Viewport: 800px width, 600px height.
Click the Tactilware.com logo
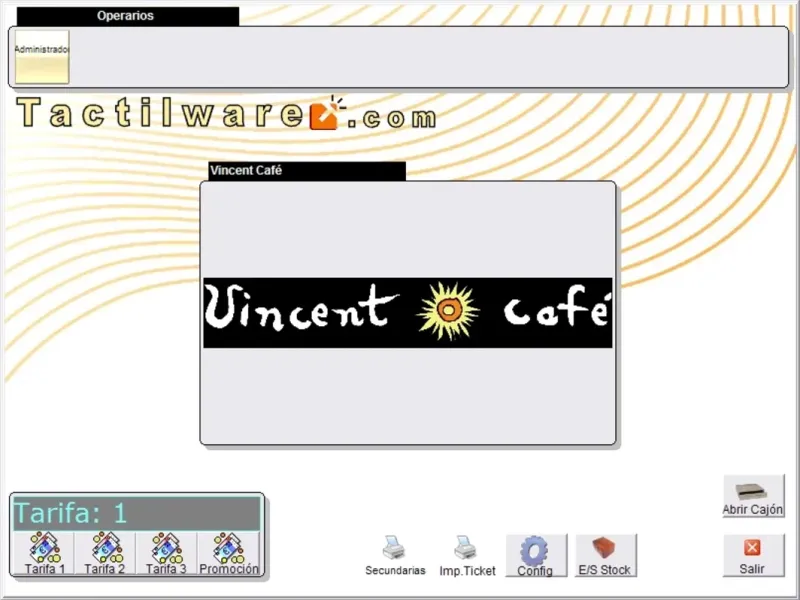click(x=227, y=113)
